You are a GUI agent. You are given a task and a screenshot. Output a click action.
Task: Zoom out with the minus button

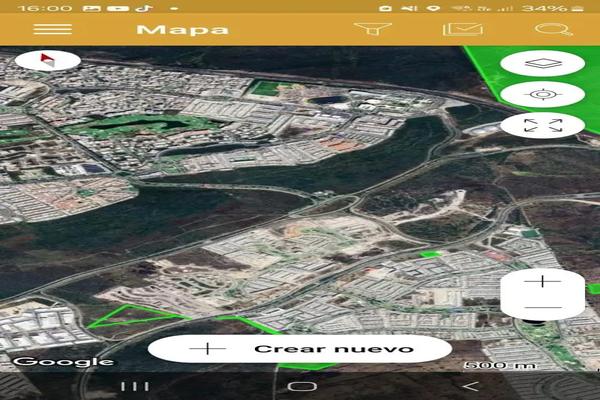click(x=542, y=307)
